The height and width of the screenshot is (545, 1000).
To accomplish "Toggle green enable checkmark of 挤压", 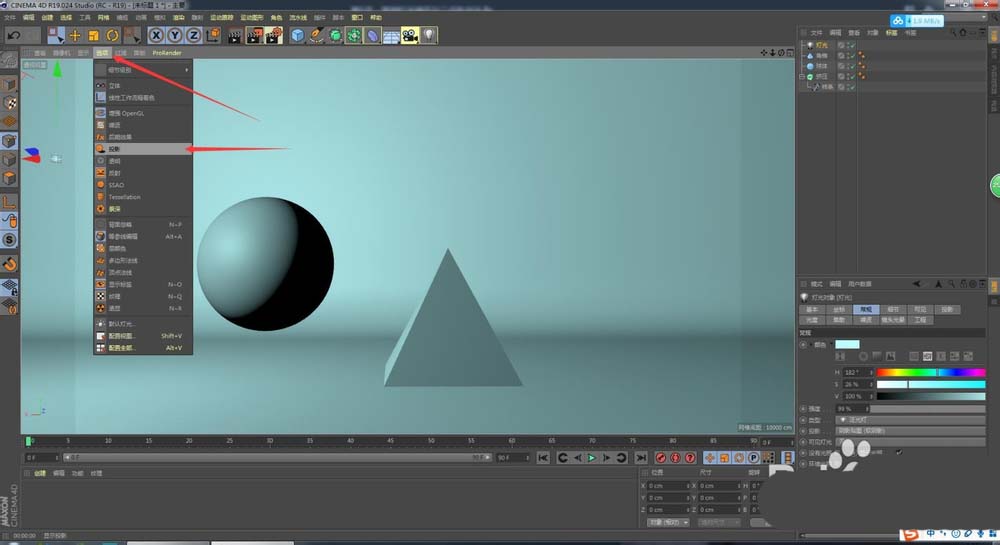I will 852,76.
